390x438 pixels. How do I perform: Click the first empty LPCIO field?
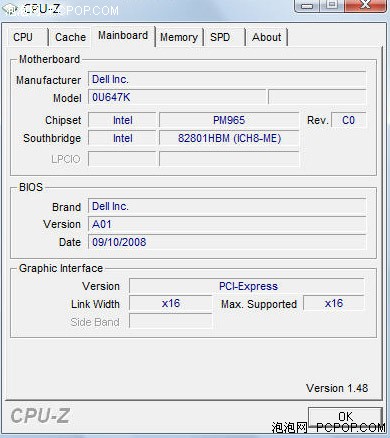tap(122, 159)
